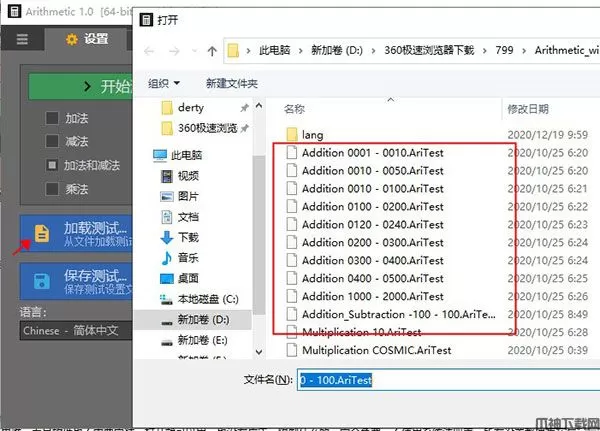Click the green 开始 start button
This screenshot has height=431, width=600.
[81, 87]
